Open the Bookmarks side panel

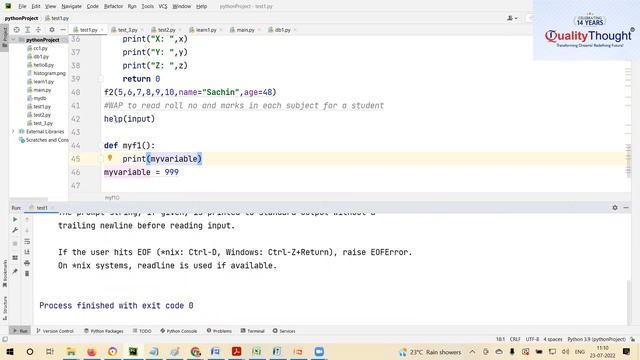[4, 273]
